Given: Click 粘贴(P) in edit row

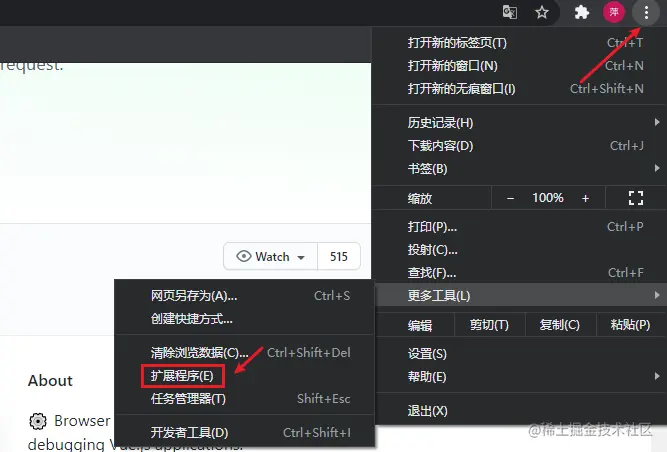Looking at the screenshot, I should tap(630, 325).
